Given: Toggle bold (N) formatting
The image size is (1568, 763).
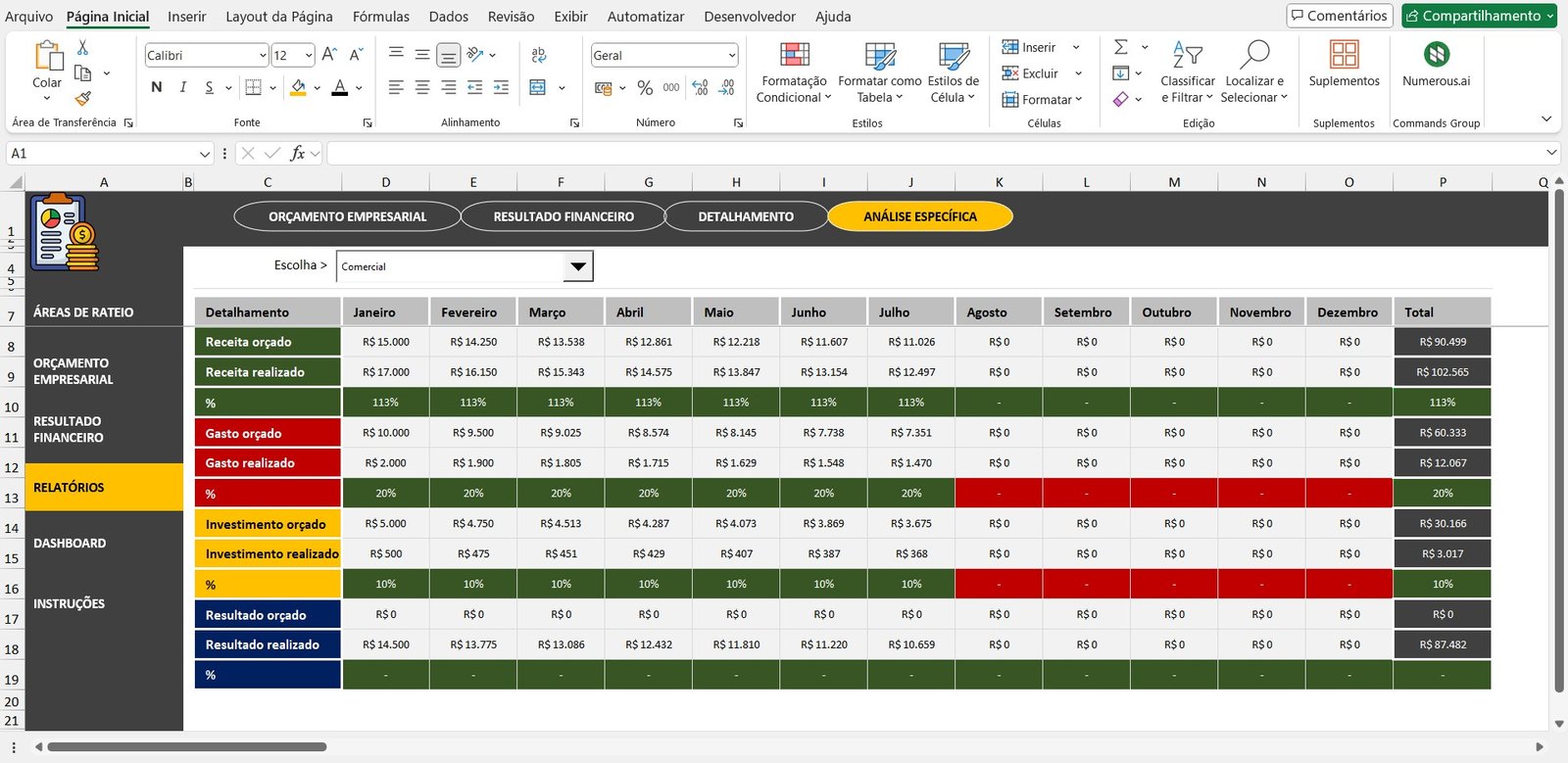Looking at the screenshot, I should pos(157,87).
